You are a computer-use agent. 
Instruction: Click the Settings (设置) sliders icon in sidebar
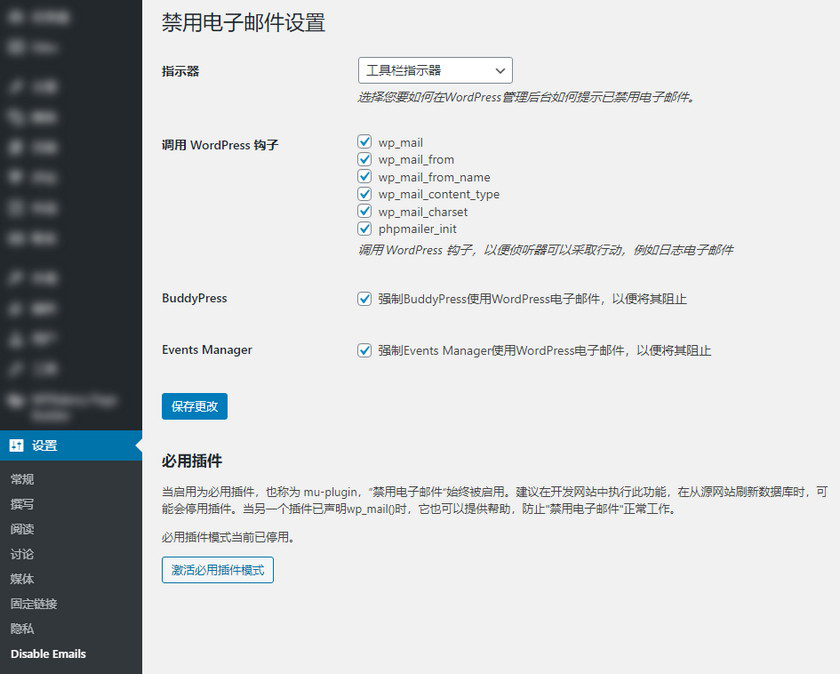coord(17,446)
